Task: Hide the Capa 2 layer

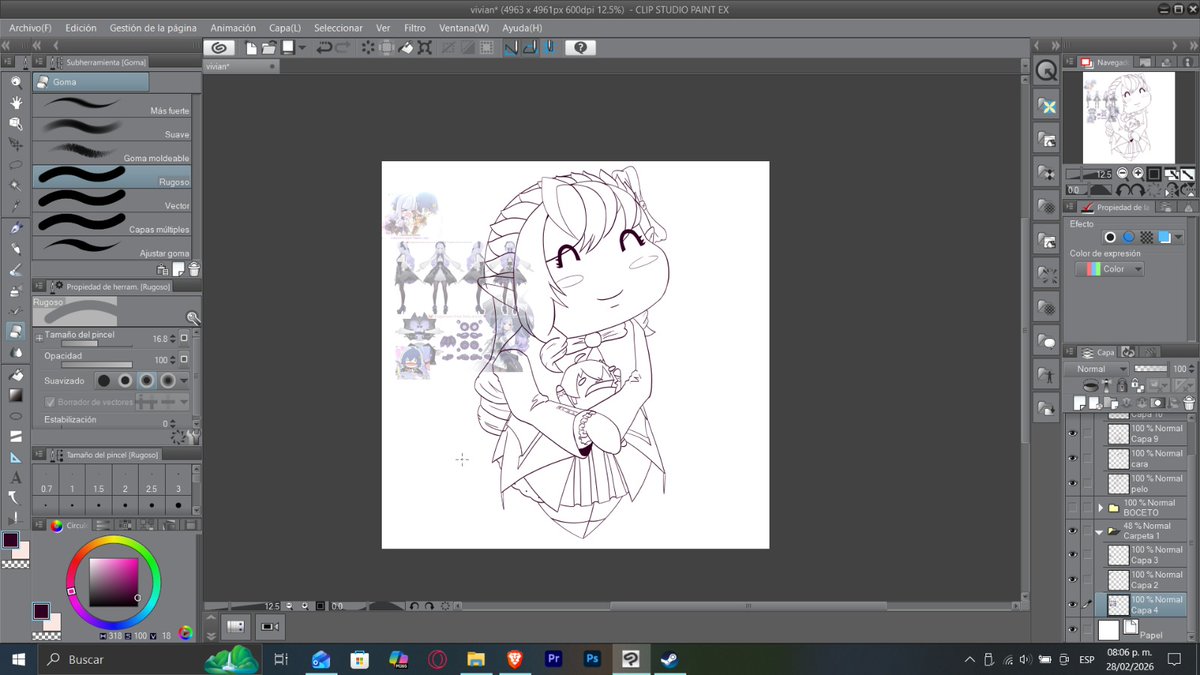Action: pyautogui.click(x=1073, y=579)
